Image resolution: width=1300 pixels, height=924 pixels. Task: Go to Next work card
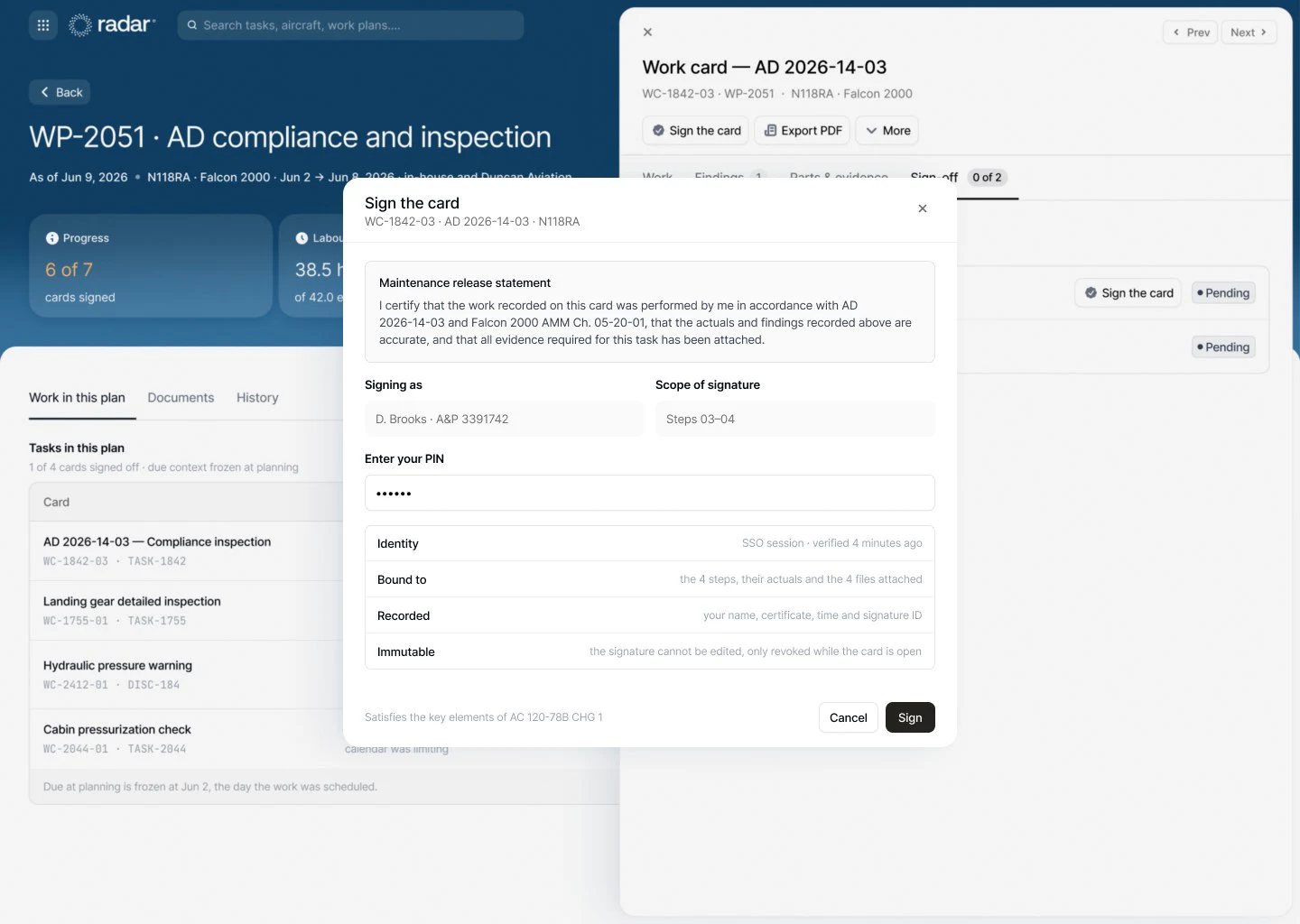click(x=1249, y=32)
